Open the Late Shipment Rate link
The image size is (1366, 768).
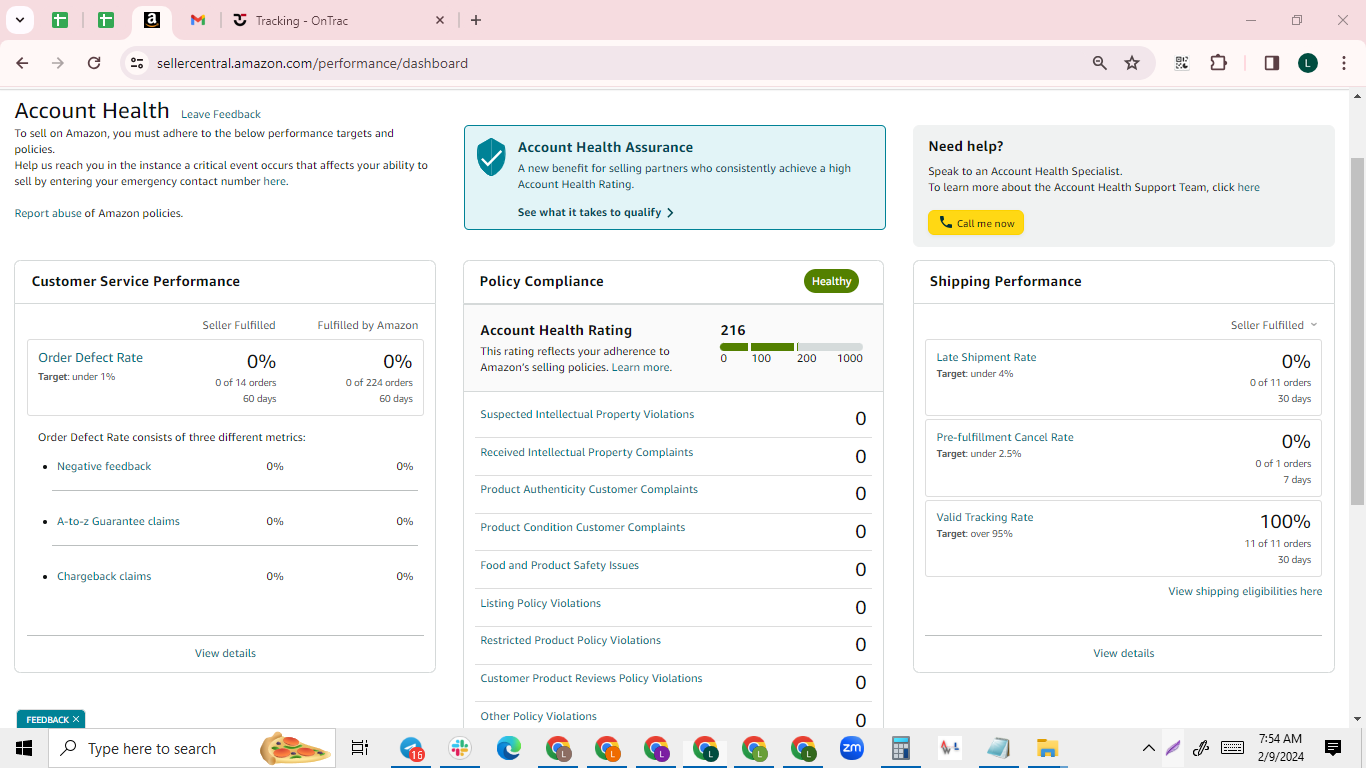coord(986,357)
